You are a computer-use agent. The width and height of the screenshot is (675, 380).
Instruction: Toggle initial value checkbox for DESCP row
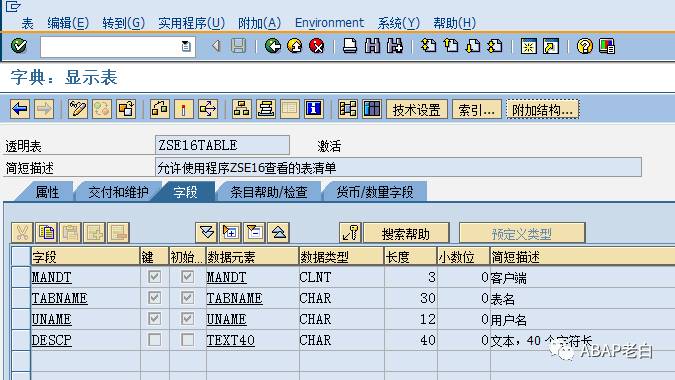187,340
